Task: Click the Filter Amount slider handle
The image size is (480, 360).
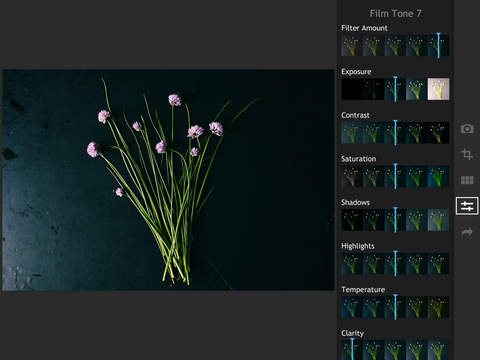Action: (438, 45)
